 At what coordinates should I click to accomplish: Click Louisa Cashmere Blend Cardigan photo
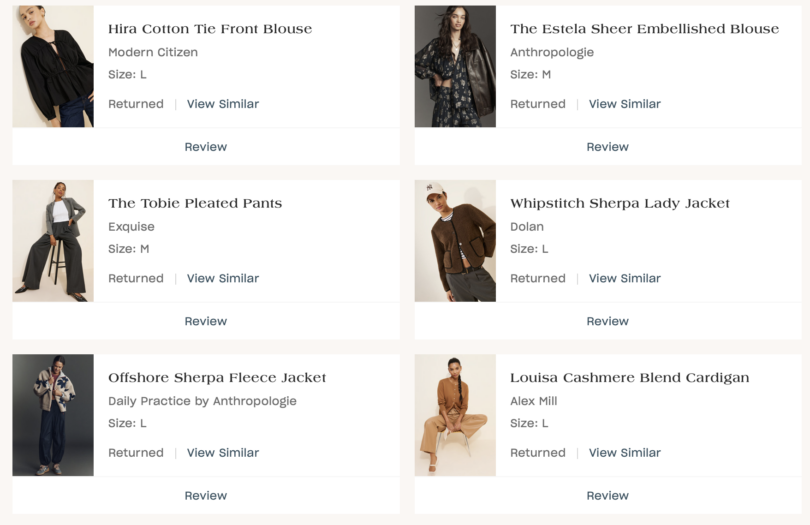[455, 415]
